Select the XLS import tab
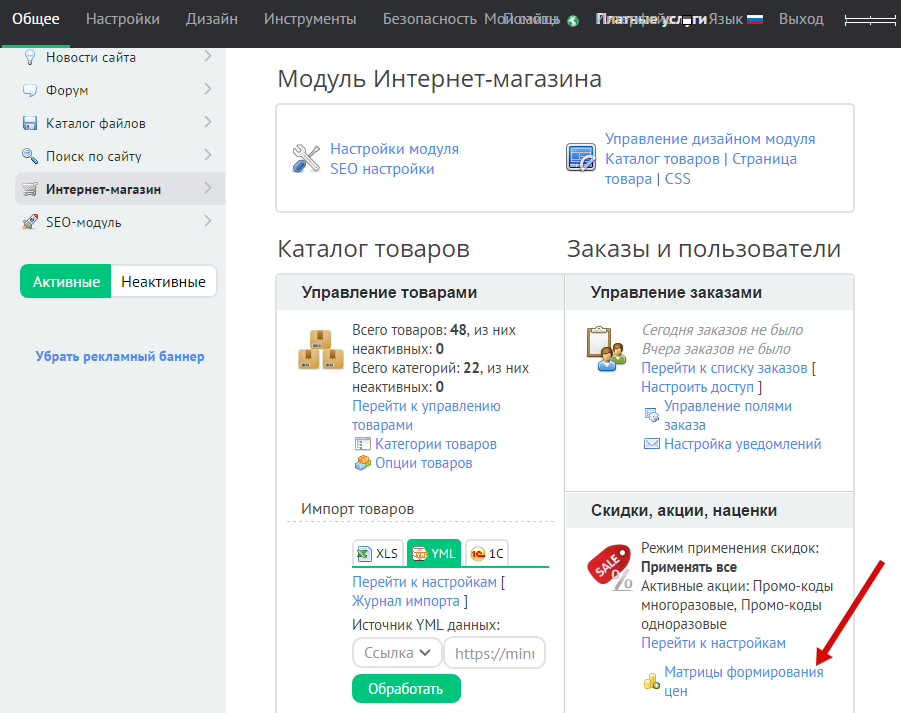The image size is (901, 713). point(377,553)
